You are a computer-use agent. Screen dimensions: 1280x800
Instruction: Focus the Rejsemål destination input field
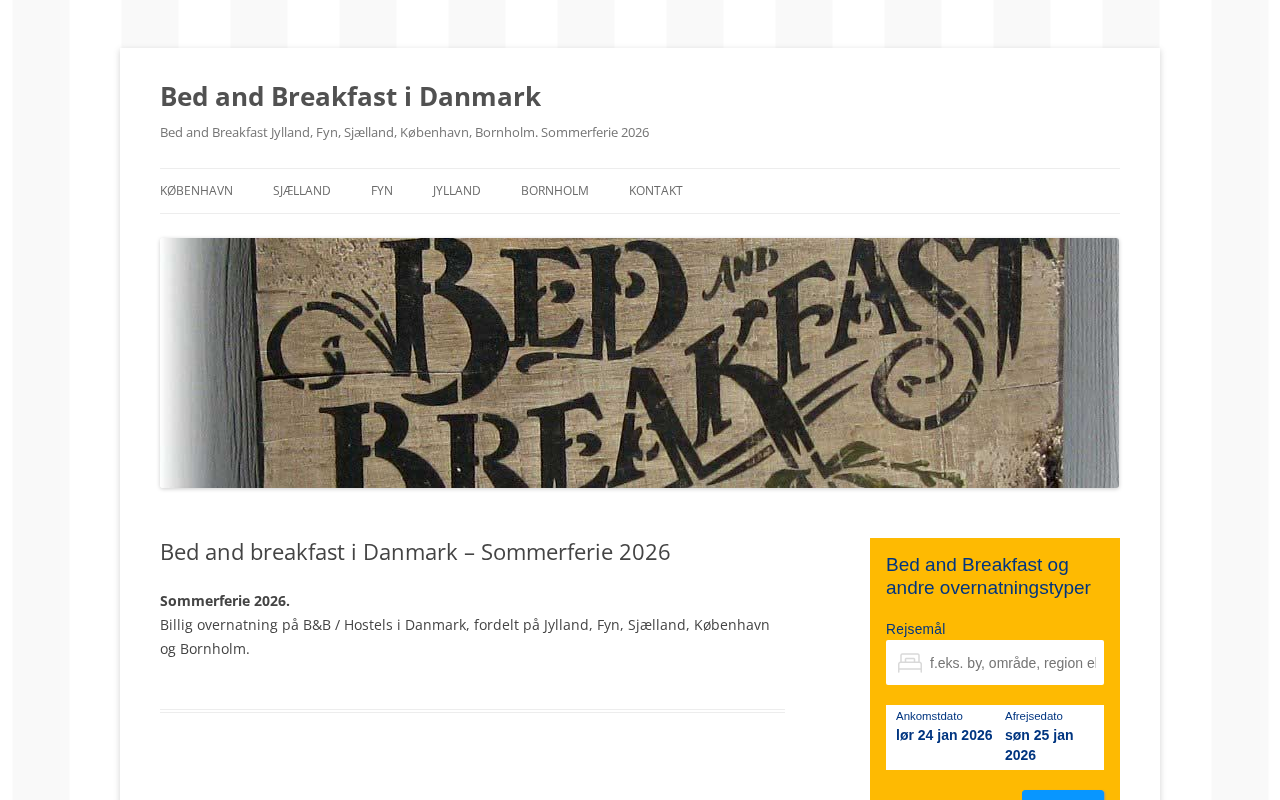click(x=1012, y=663)
